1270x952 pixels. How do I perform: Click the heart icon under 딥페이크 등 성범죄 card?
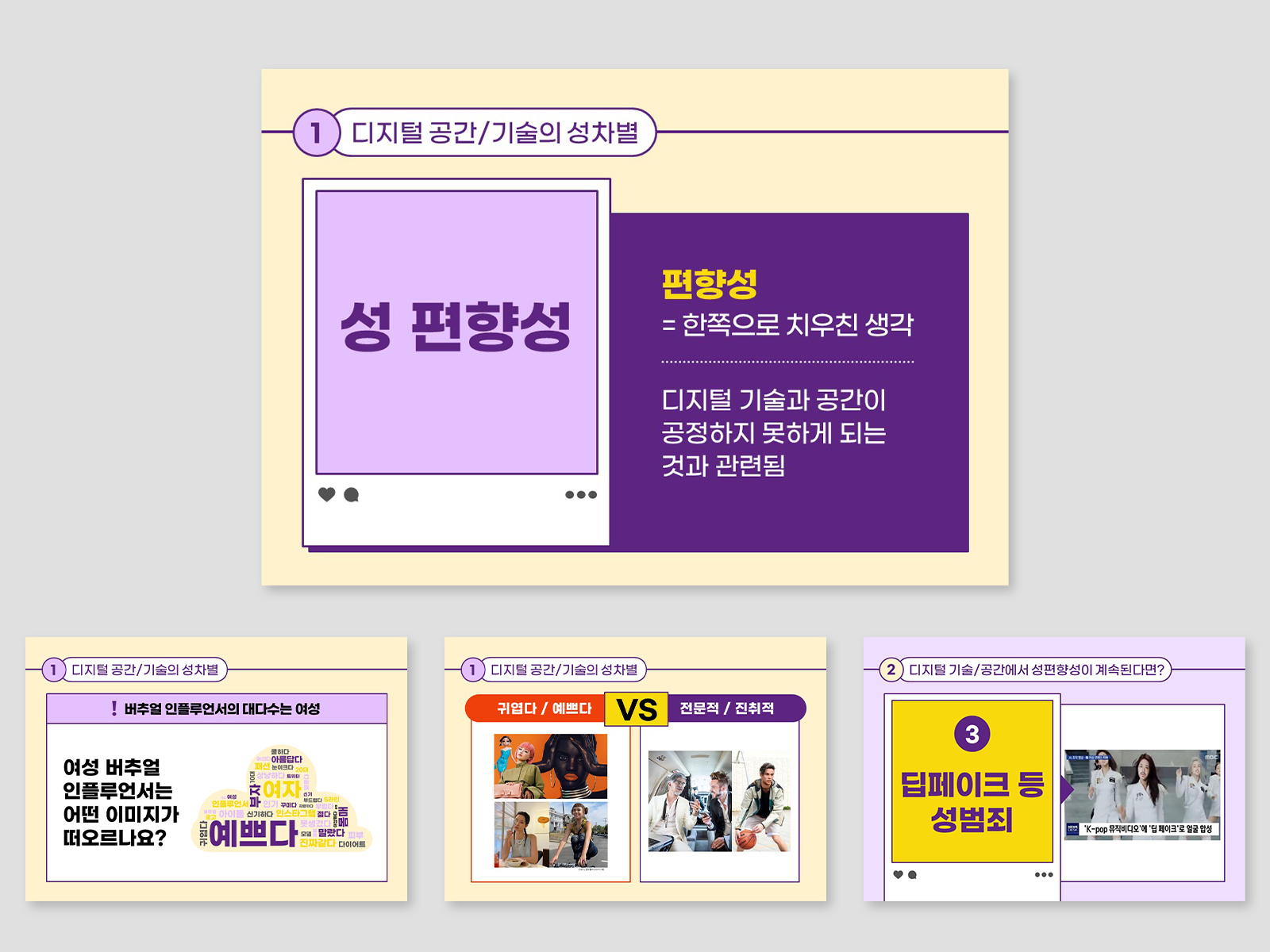(898, 874)
